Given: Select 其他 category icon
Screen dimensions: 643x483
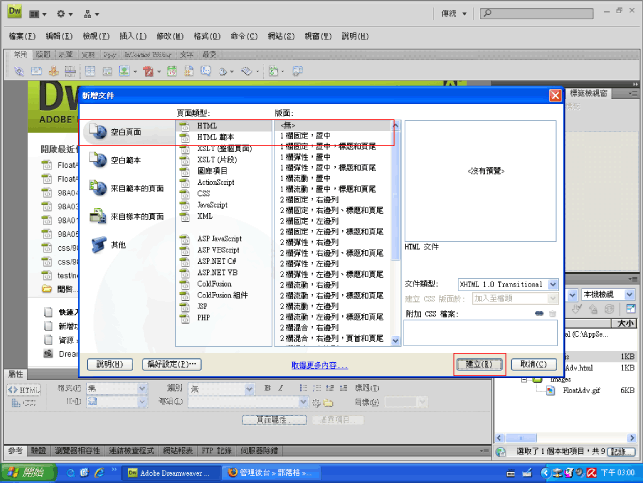Looking at the screenshot, I should coord(99,245).
